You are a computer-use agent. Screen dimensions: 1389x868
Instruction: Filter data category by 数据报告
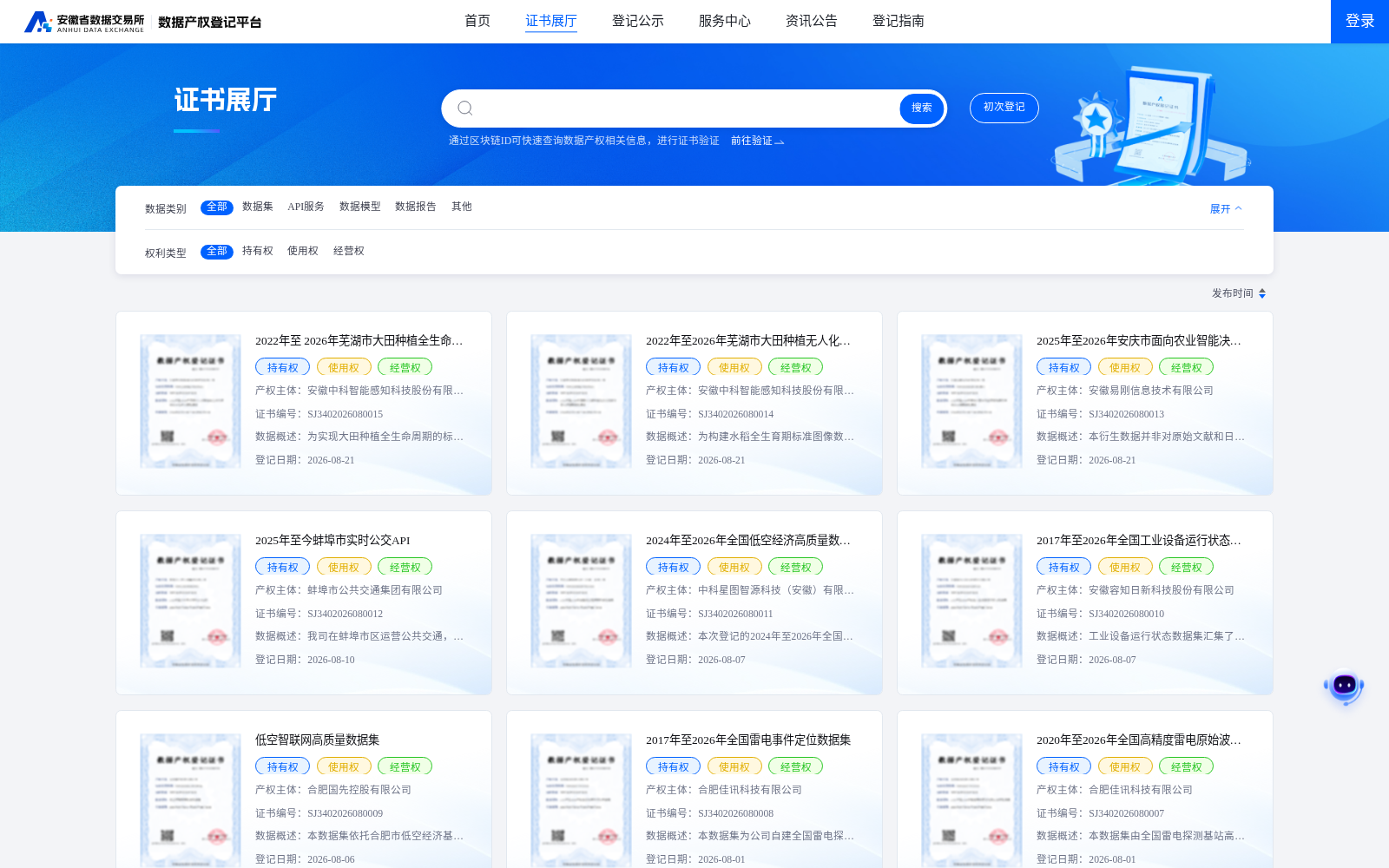pyautogui.click(x=416, y=207)
